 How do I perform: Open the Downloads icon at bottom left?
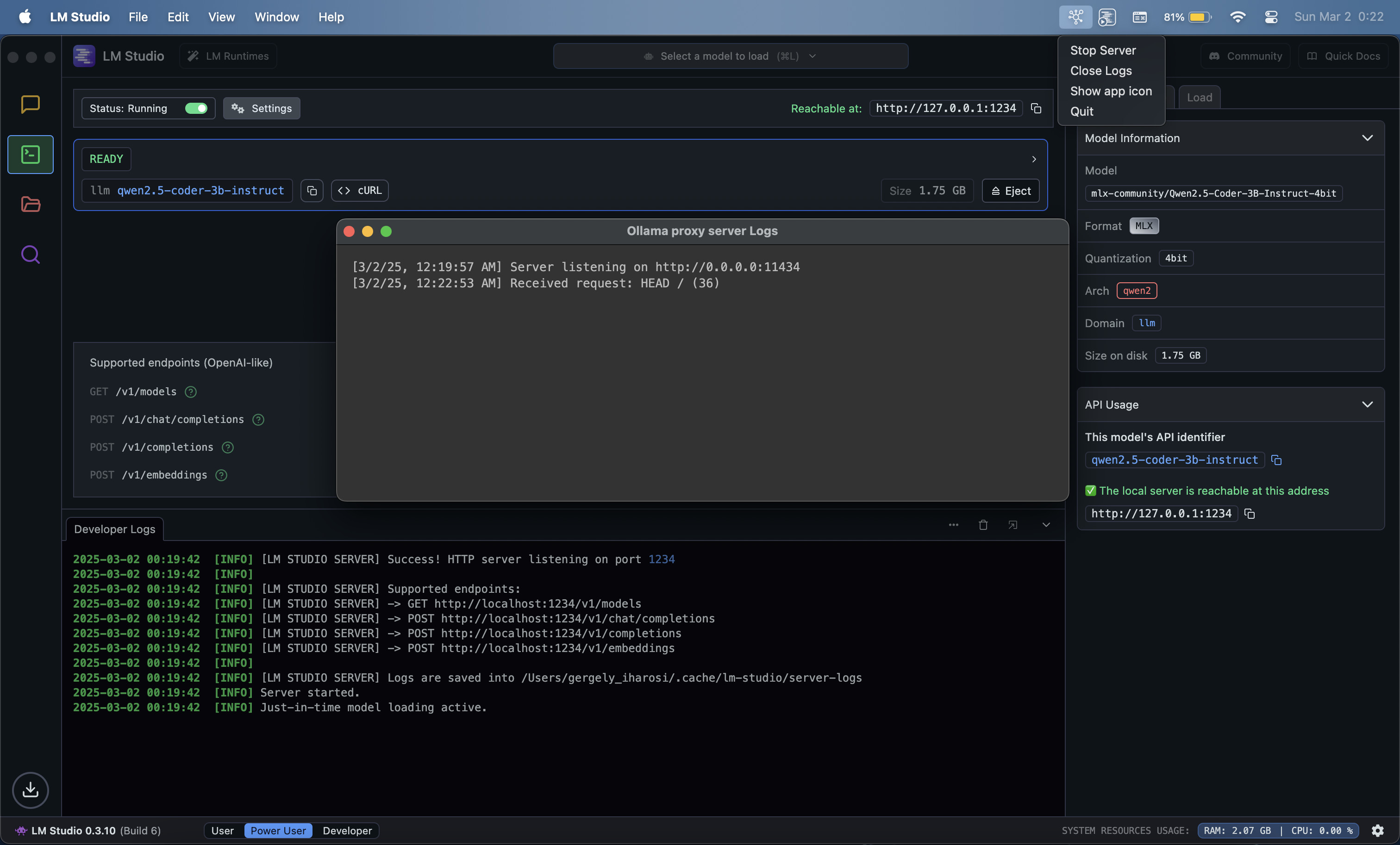[x=30, y=790]
